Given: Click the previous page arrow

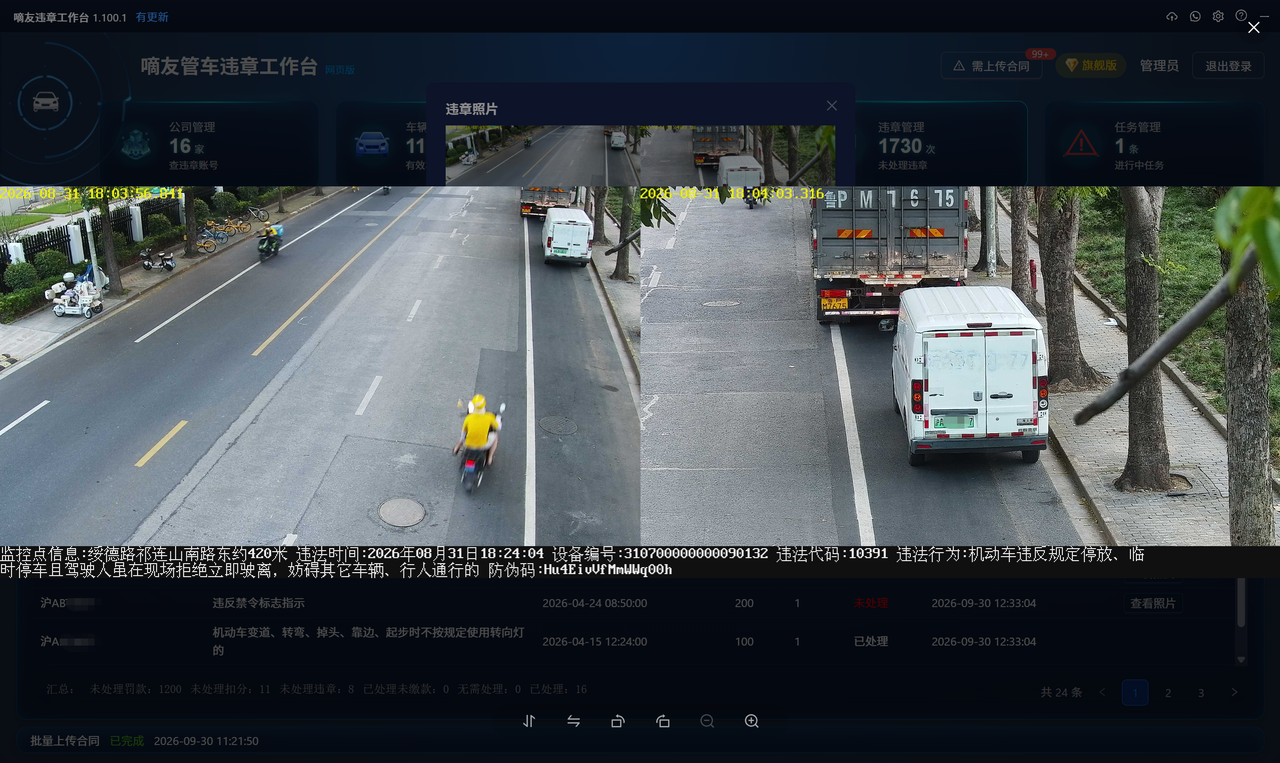Looking at the screenshot, I should click(x=1102, y=692).
